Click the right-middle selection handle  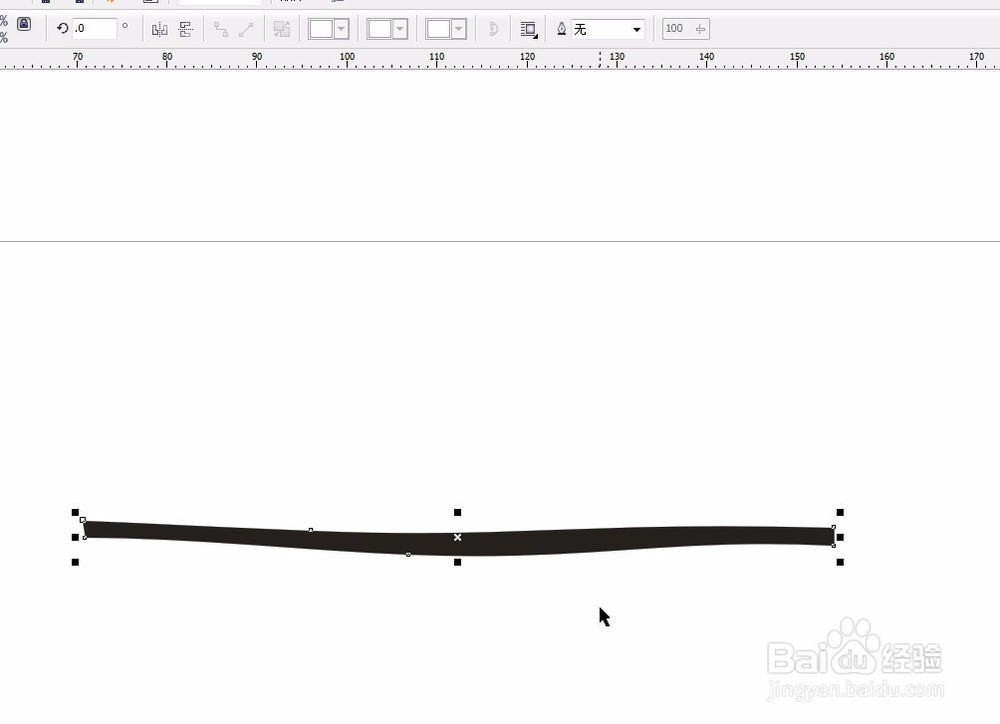click(x=840, y=537)
